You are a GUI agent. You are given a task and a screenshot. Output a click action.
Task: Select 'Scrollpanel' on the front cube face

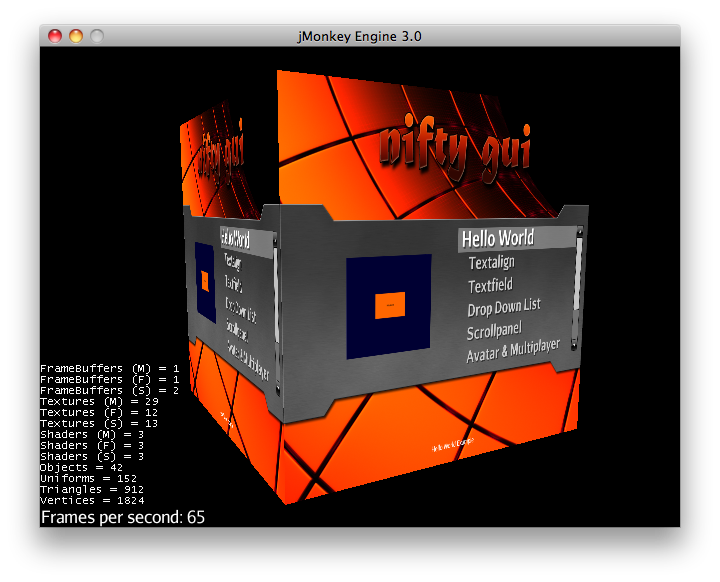coord(494,331)
